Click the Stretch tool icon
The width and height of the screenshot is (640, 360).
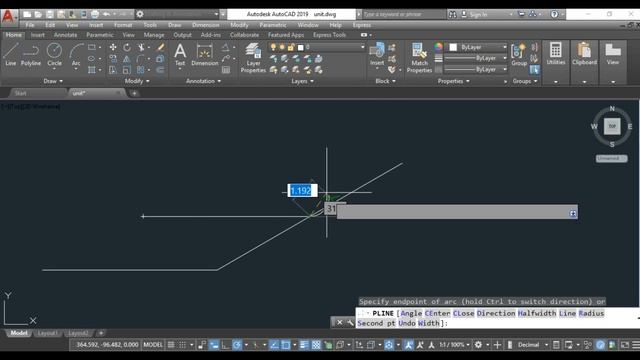pos(113,70)
